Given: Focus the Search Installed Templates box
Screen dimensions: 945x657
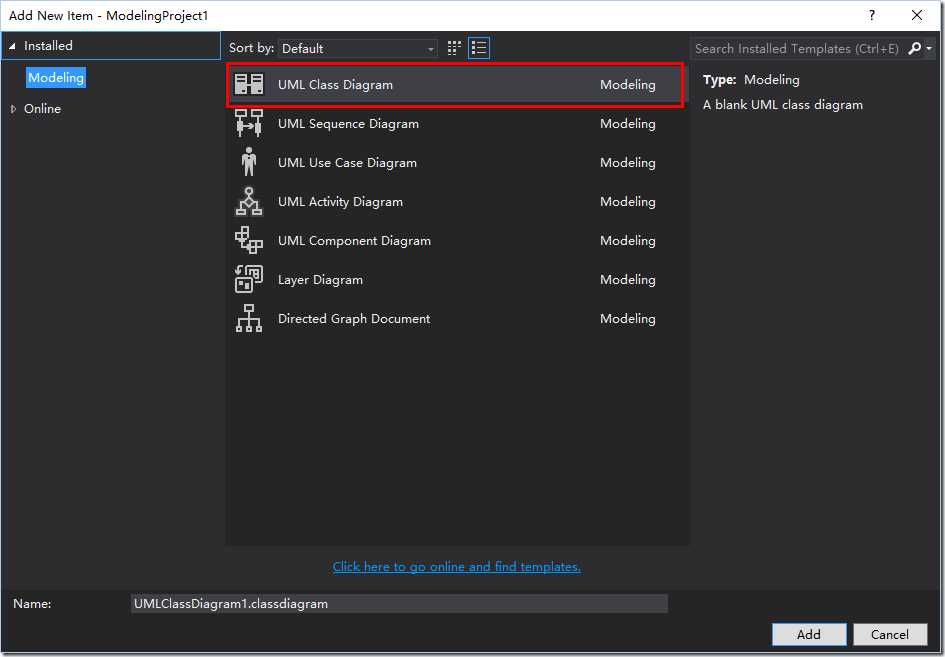Looking at the screenshot, I should (797, 48).
